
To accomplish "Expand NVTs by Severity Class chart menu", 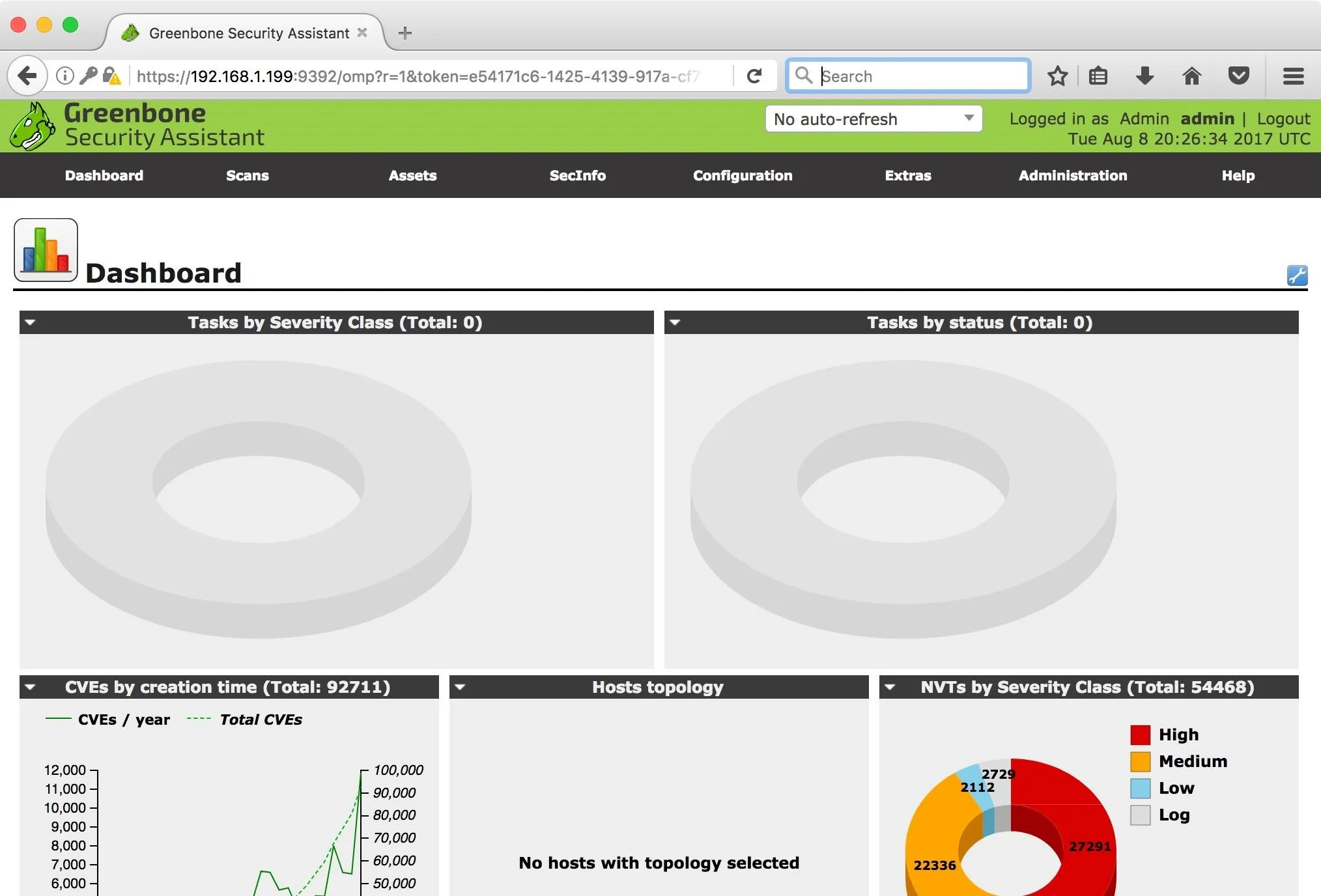I will click(x=890, y=687).
